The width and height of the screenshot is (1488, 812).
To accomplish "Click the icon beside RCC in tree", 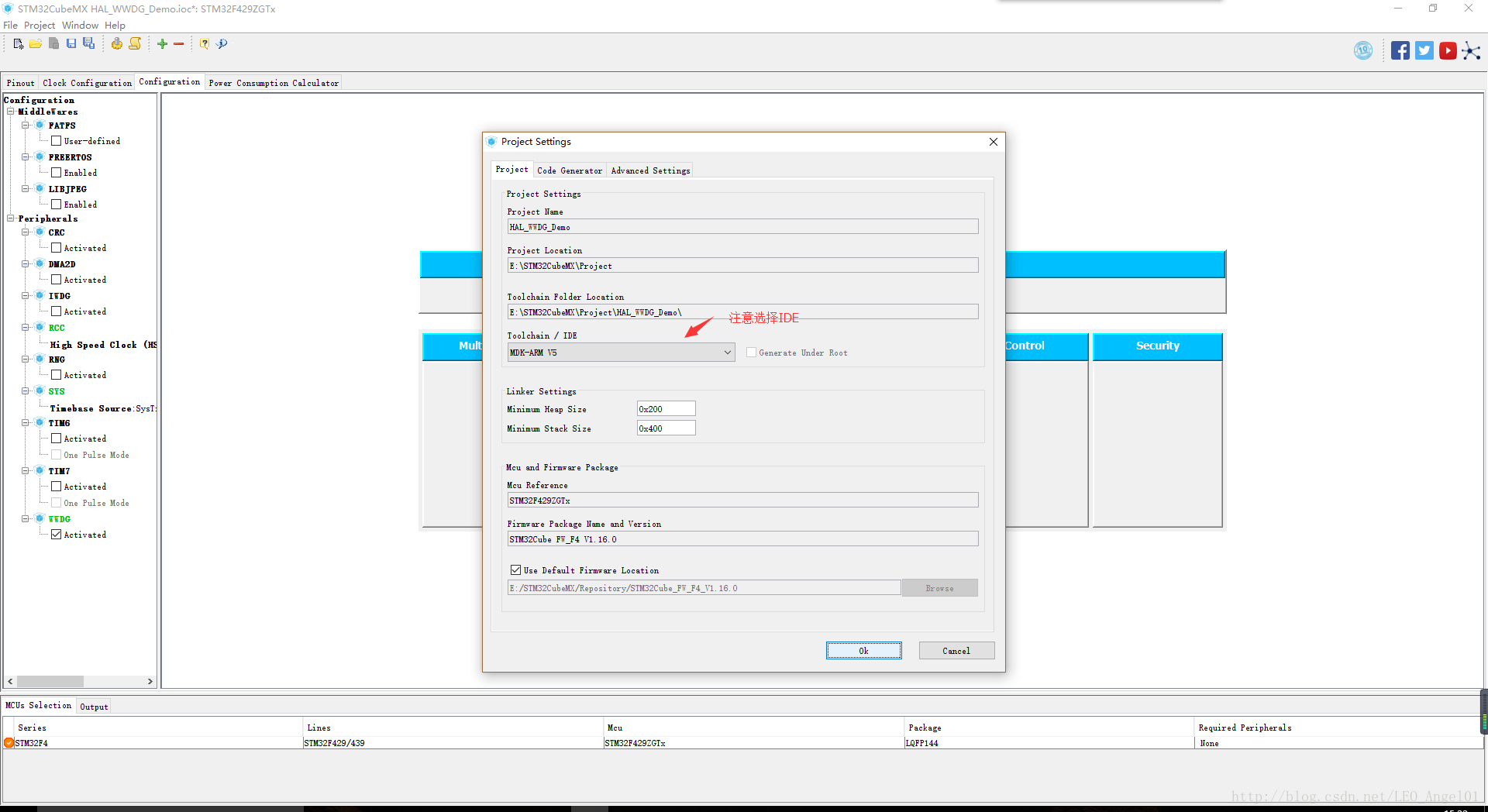I will [x=40, y=327].
